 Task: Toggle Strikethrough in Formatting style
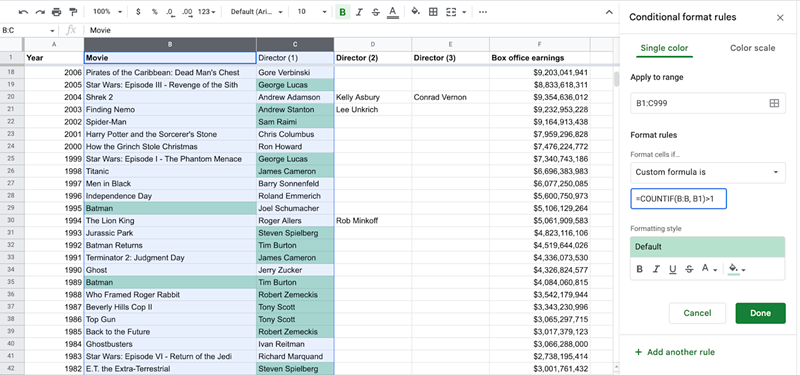[x=689, y=269]
